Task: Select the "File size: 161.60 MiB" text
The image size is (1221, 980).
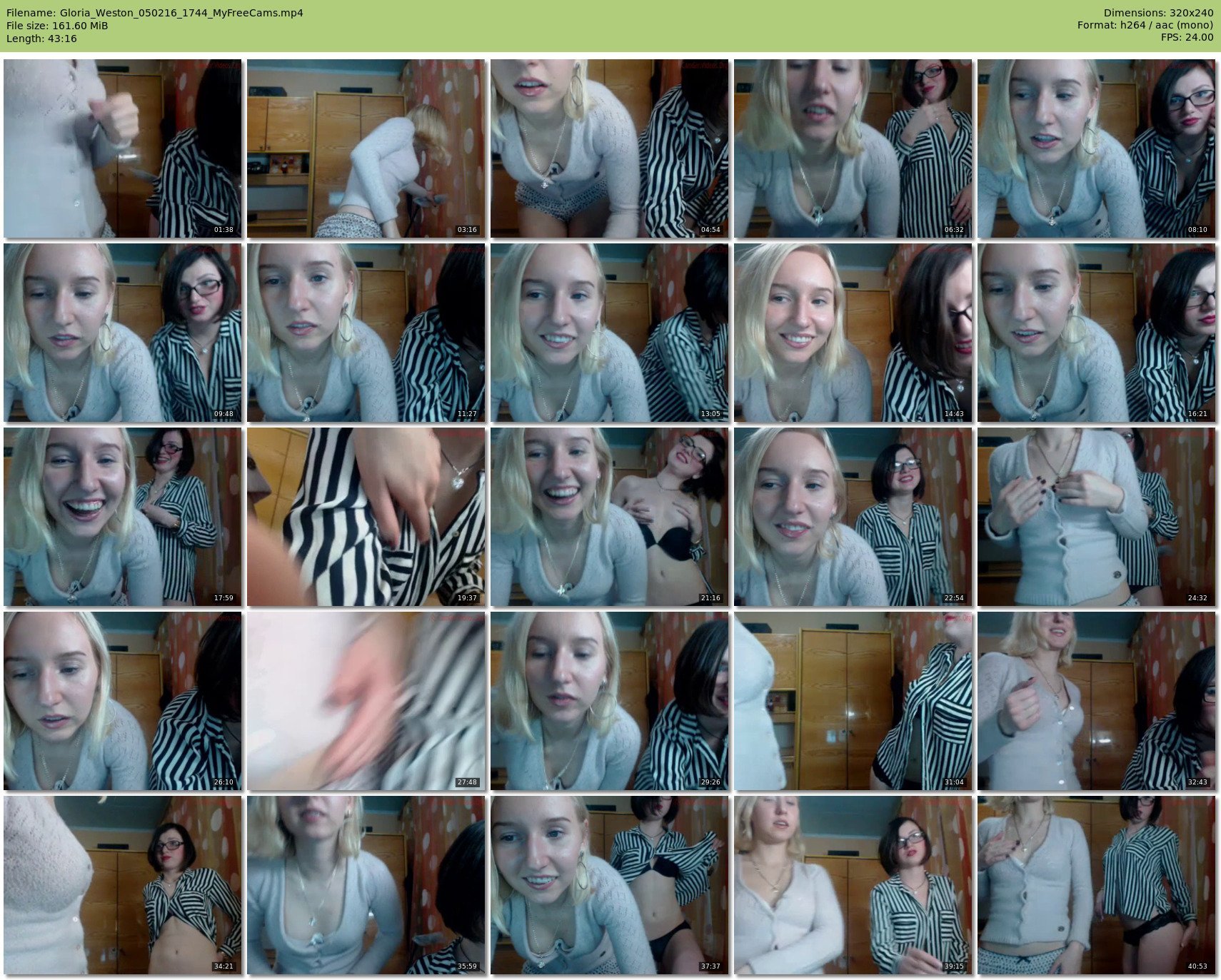Action: tap(57, 26)
